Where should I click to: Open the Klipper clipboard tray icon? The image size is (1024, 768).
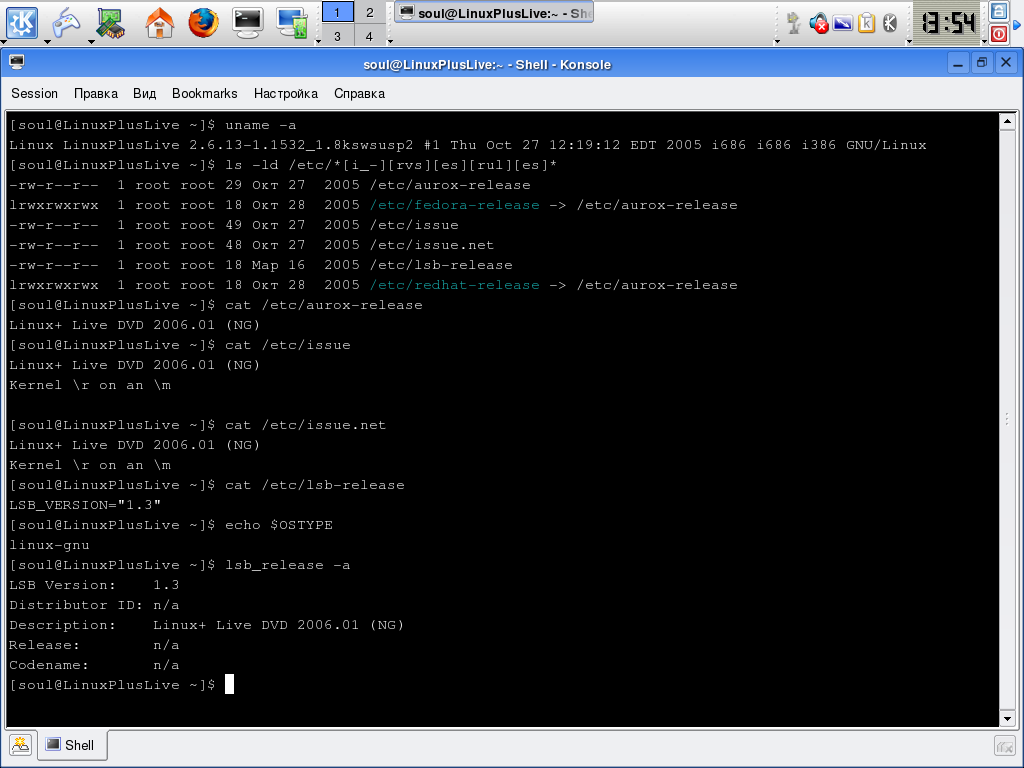867,24
